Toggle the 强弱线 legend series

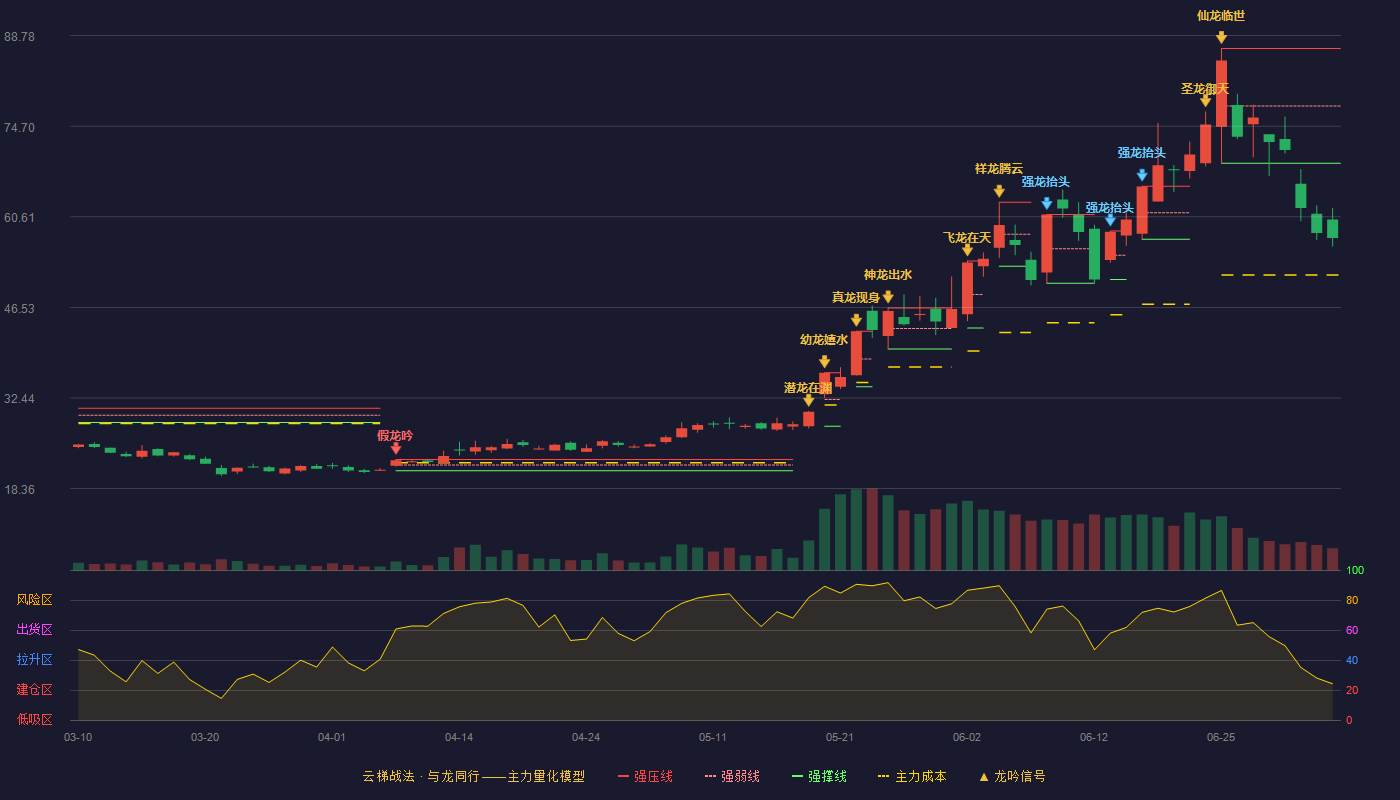point(732,776)
